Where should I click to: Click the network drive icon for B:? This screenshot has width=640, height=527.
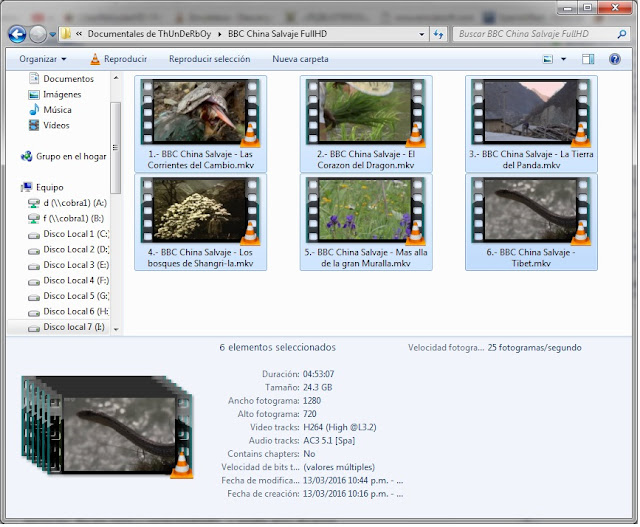coord(34,219)
